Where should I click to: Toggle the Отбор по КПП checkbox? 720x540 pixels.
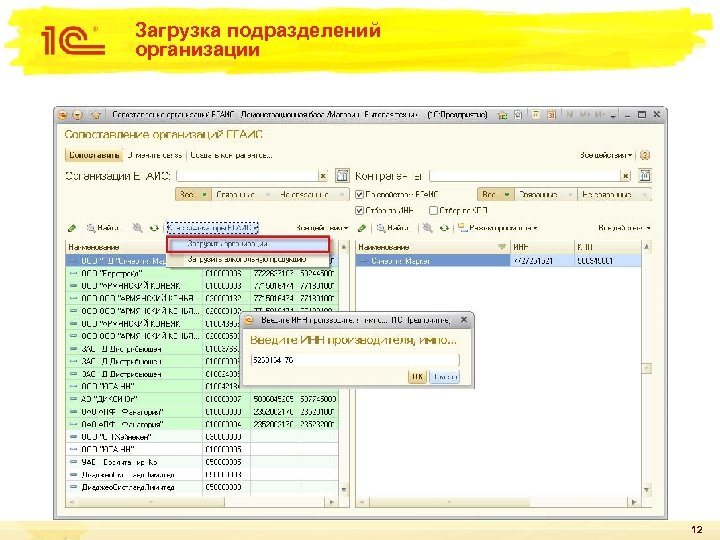(x=433, y=210)
